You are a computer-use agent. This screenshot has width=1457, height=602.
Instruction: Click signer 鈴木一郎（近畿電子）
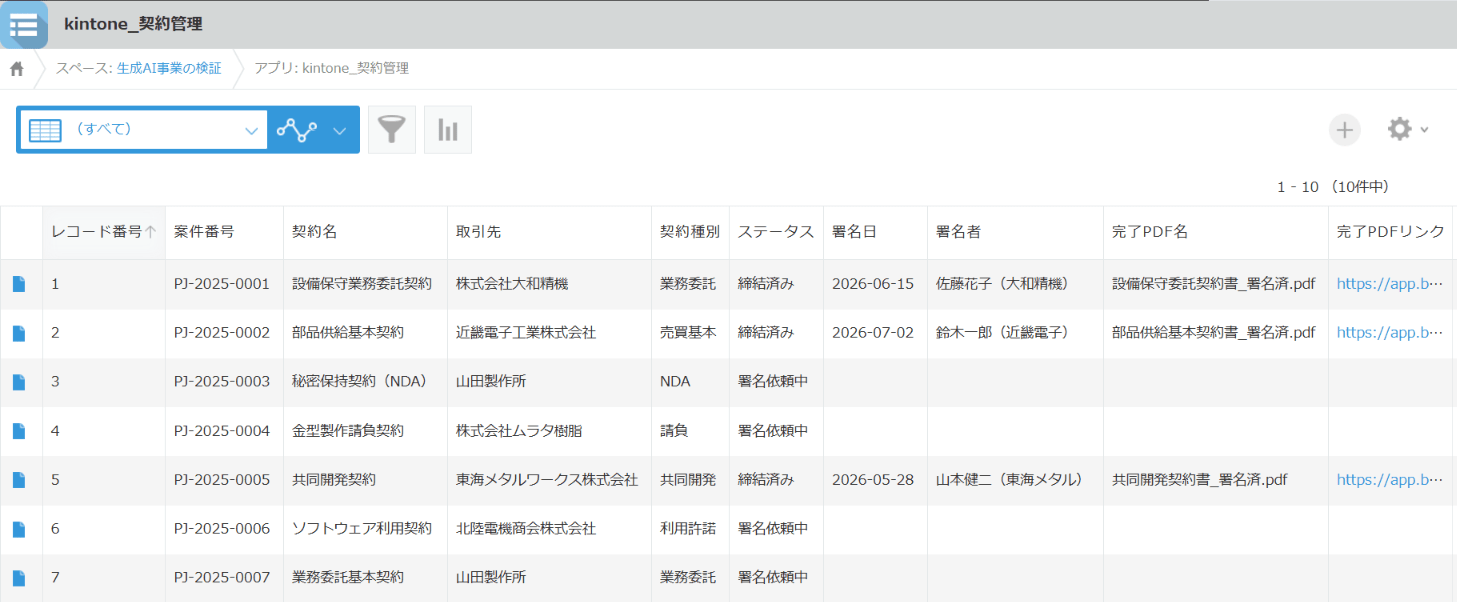(x=1003, y=333)
